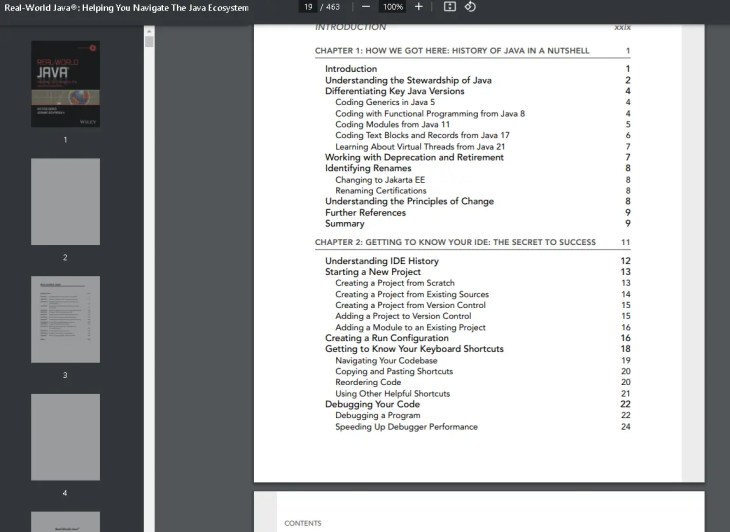Image resolution: width=730 pixels, height=532 pixels.
Task: Click 'Creating a Project from Scratch' entry
Action: 395,283
